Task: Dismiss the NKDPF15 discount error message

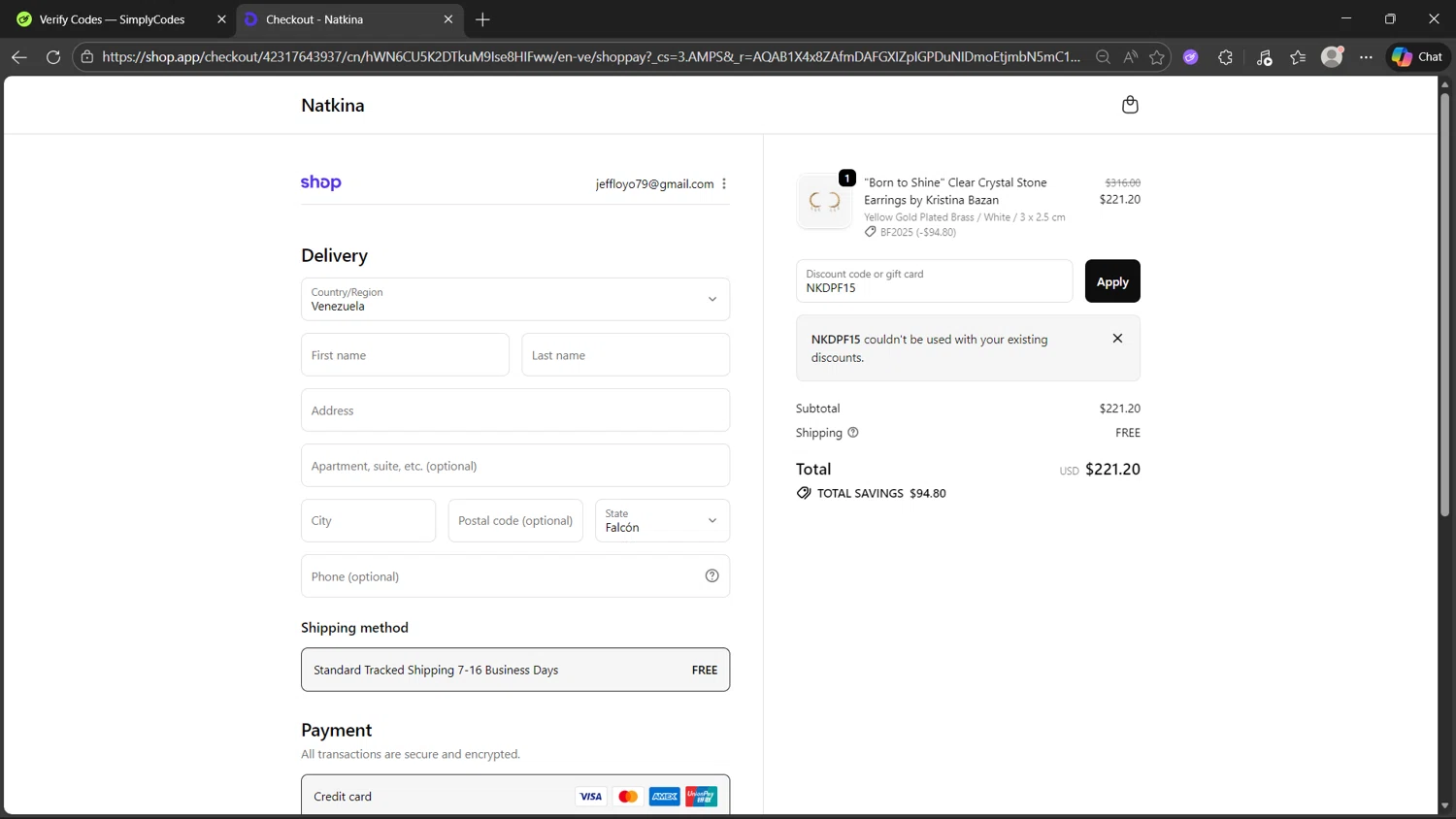Action: [x=1117, y=339]
